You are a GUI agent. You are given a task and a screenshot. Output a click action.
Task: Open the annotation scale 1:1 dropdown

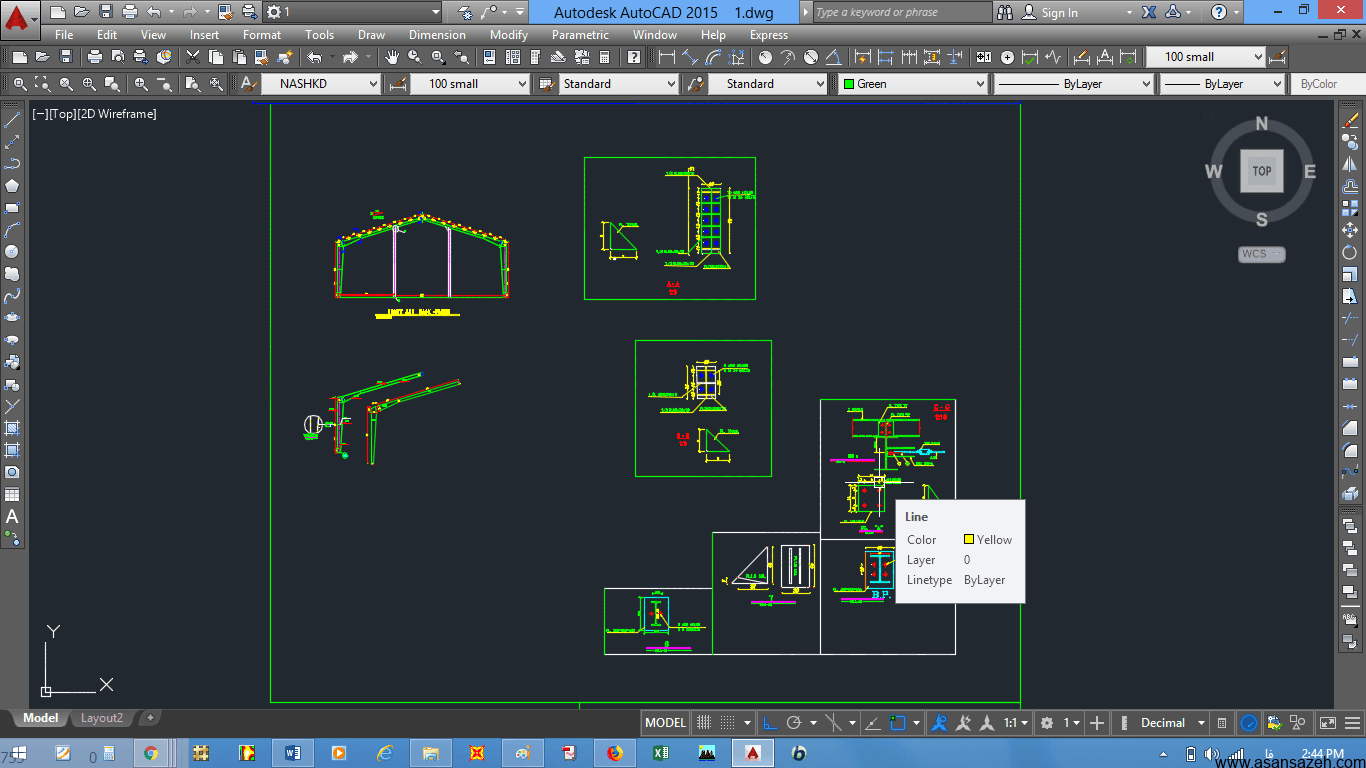point(1017,723)
